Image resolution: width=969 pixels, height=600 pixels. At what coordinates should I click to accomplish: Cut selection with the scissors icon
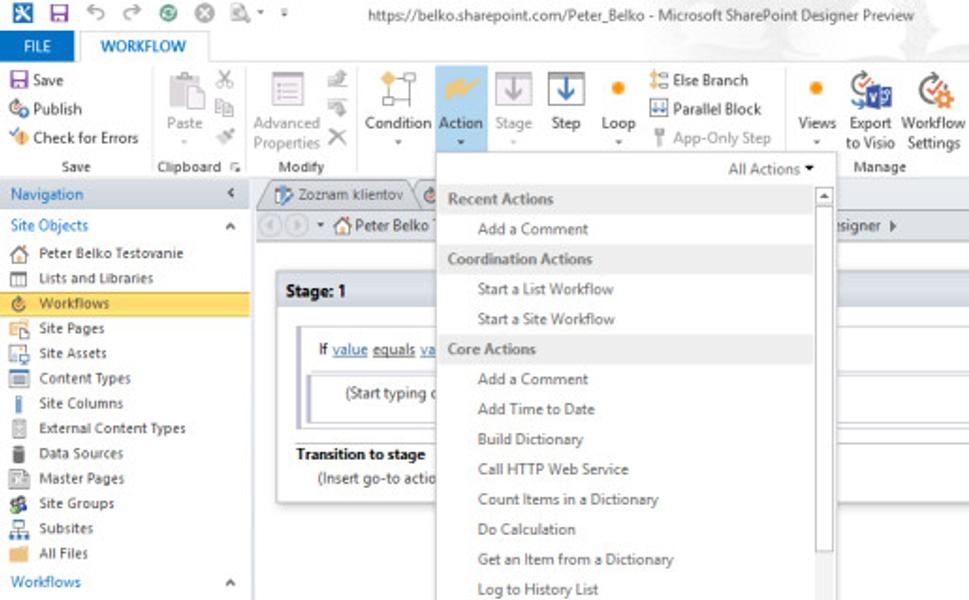pyautogui.click(x=224, y=79)
